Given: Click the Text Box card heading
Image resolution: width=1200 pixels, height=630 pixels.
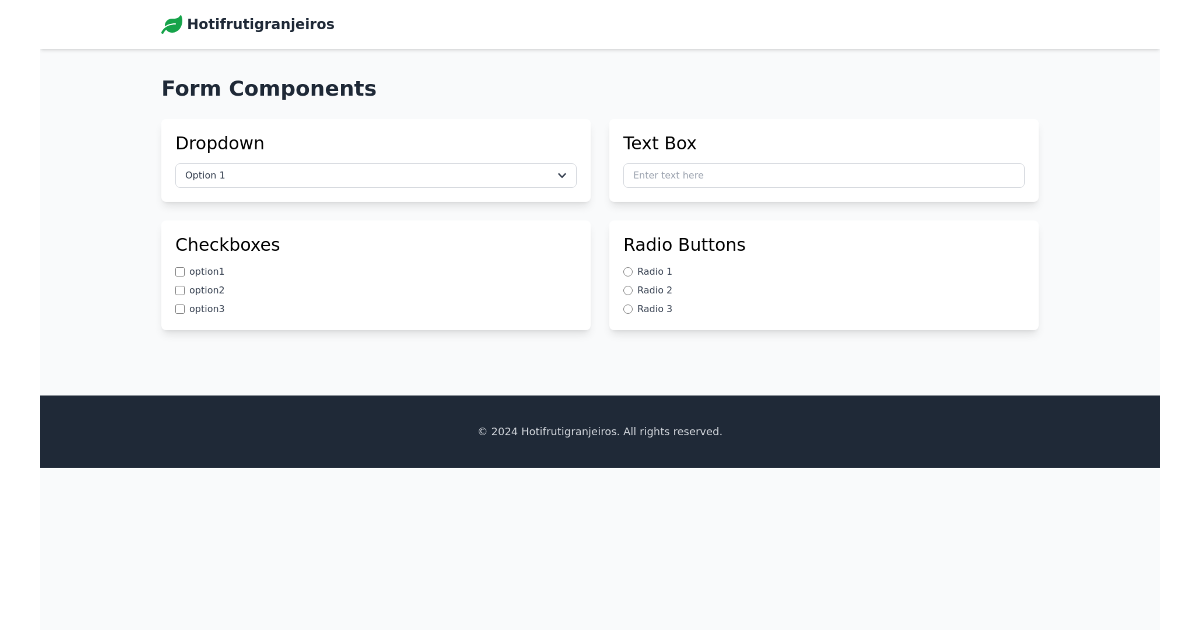Looking at the screenshot, I should [x=660, y=143].
